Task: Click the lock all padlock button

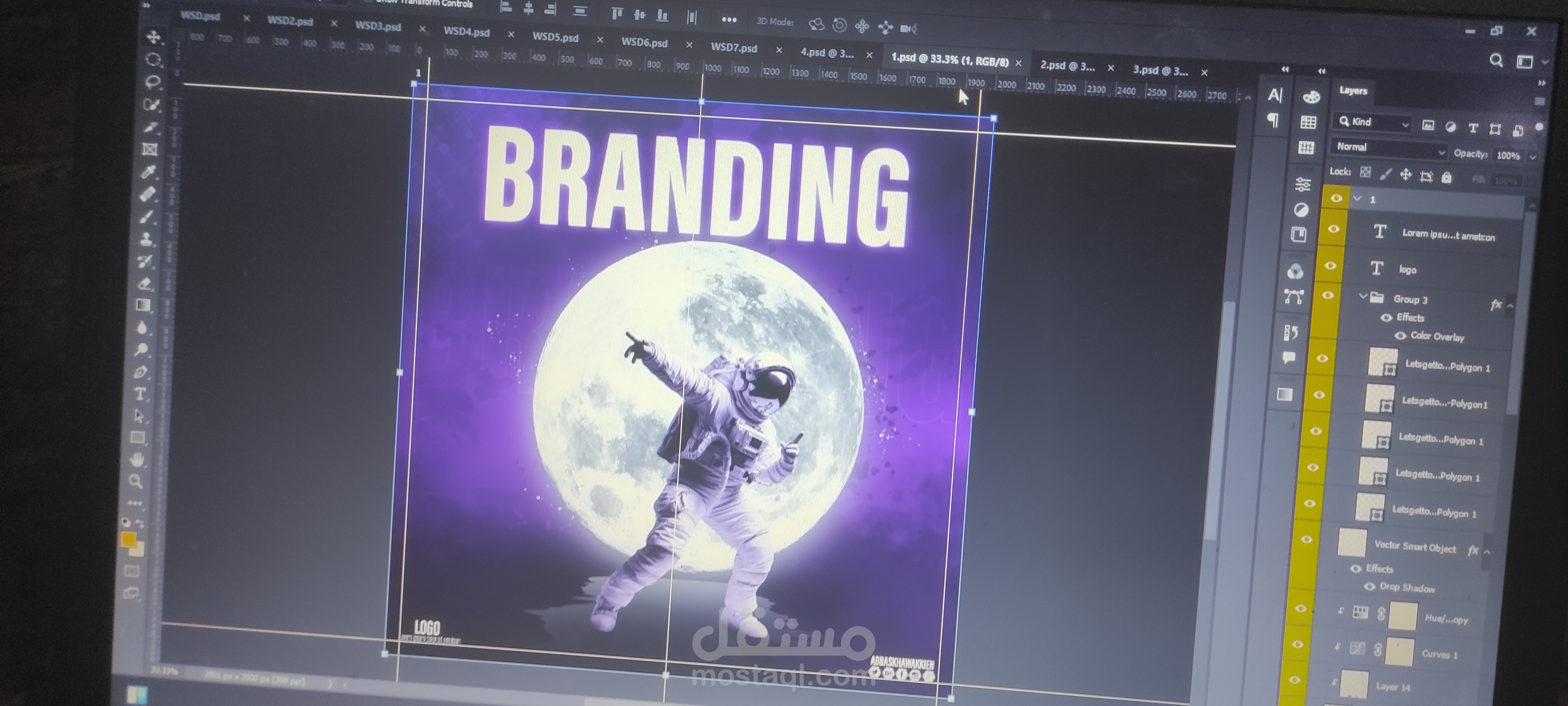Action: pos(1446,177)
